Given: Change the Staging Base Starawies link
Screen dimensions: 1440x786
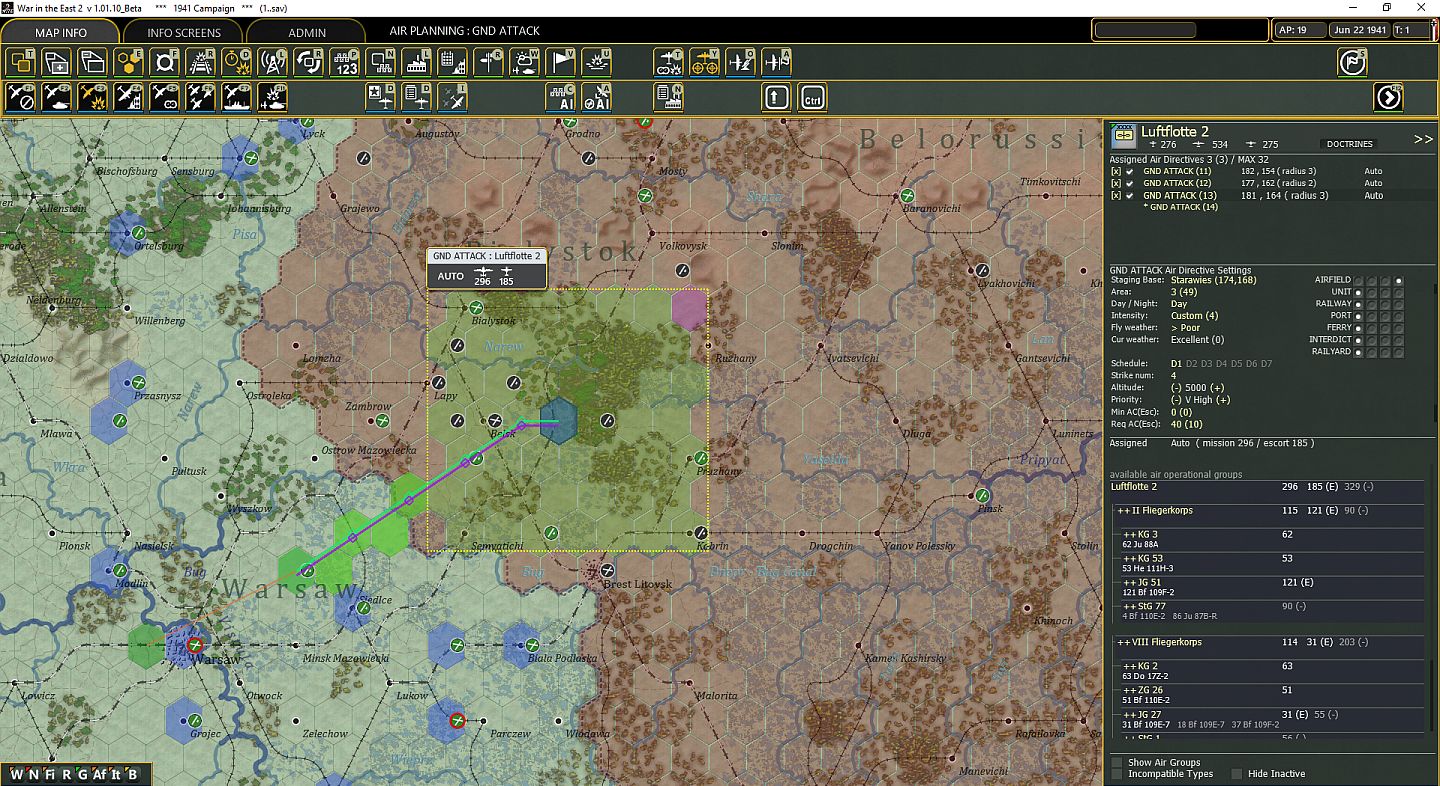Looking at the screenshot, I should 1215,280.
